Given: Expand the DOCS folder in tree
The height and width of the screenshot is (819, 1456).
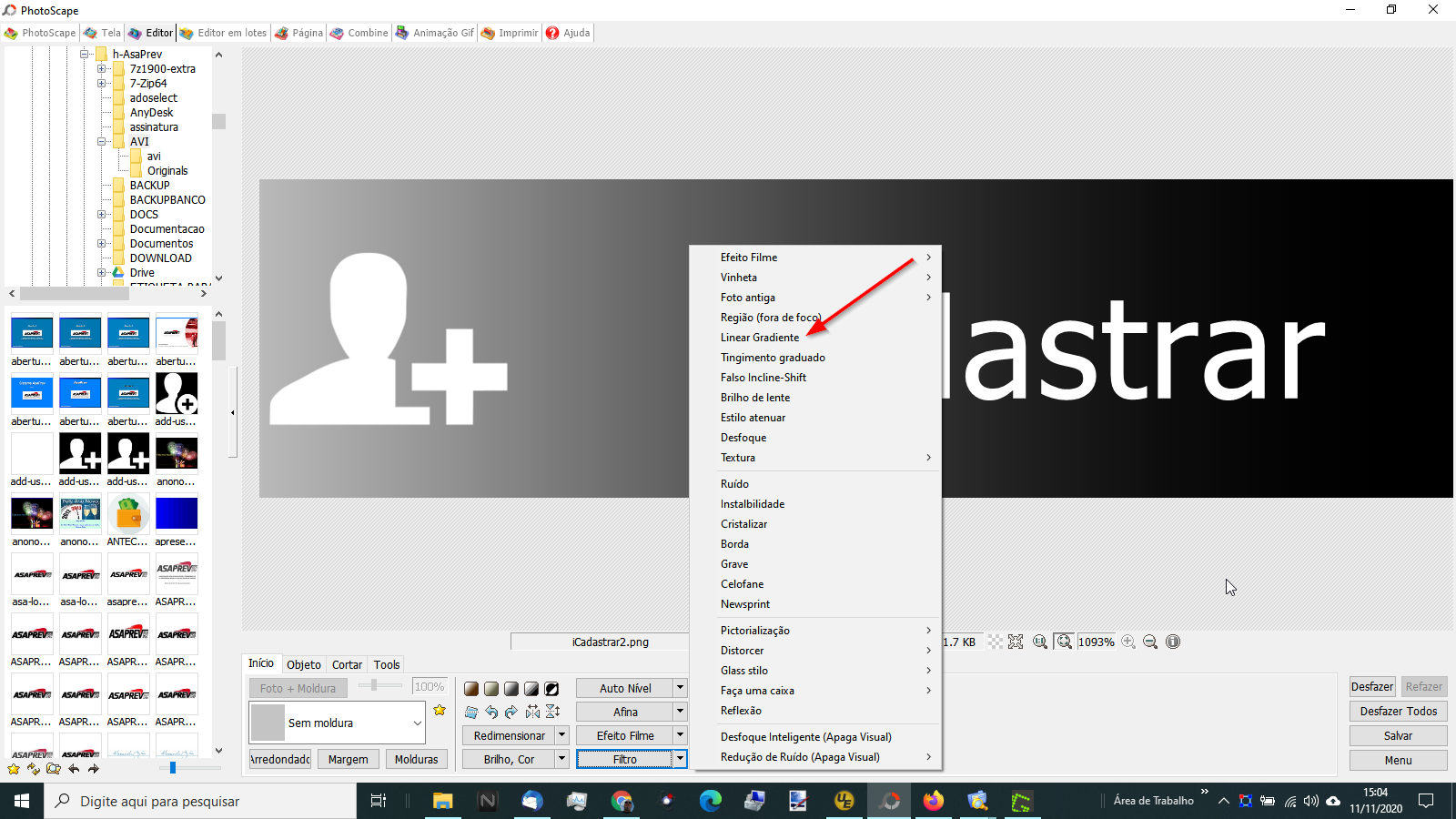Looking at the screenshot, I should point(102,215).
